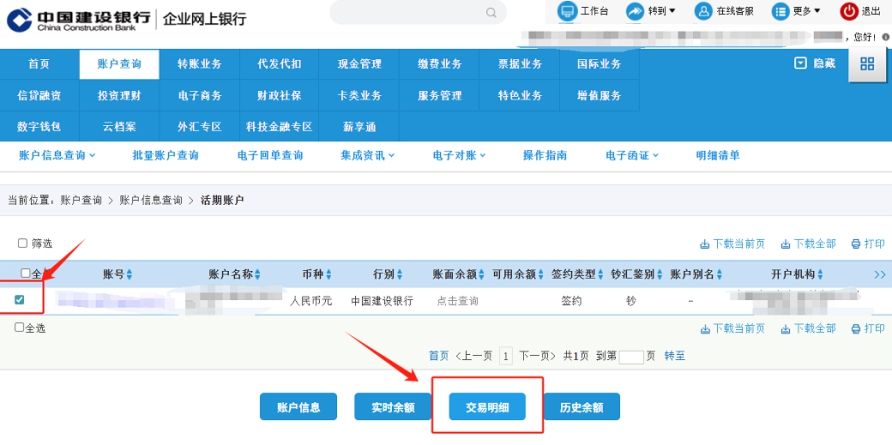Click the info icon after 您好

point(885,37)
